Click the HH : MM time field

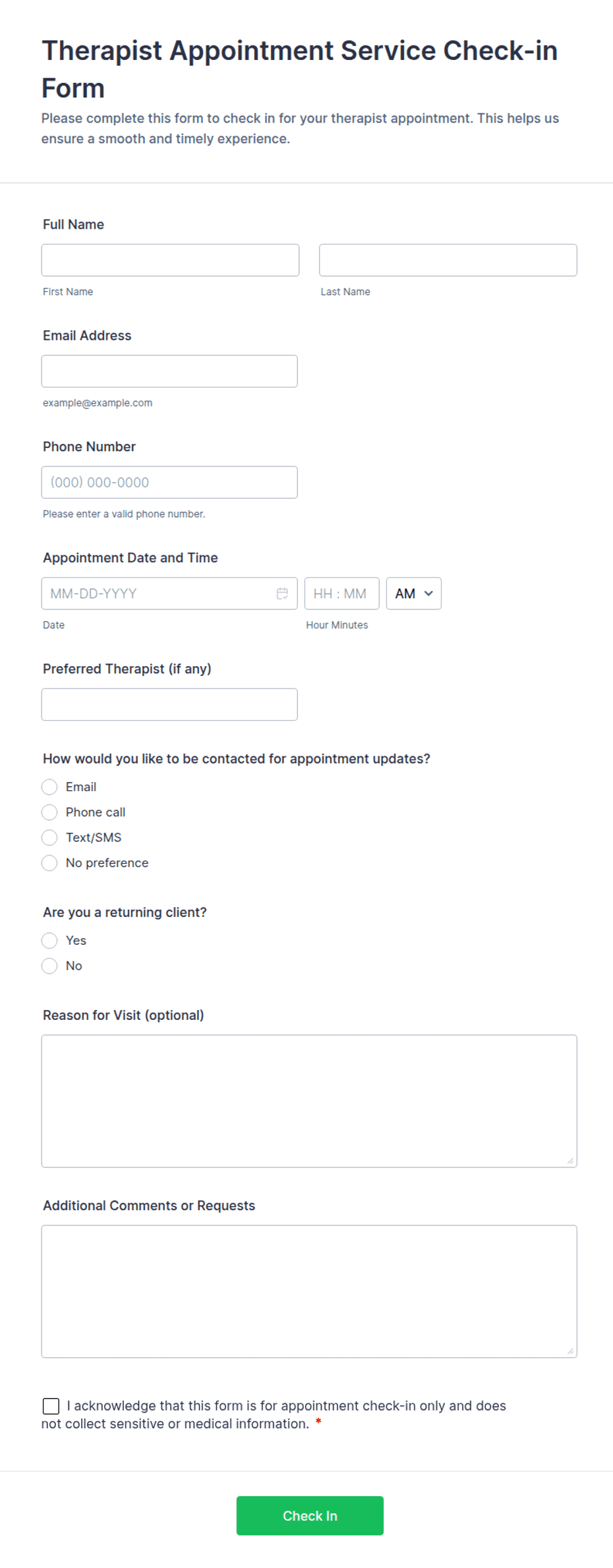pos(341,594)
